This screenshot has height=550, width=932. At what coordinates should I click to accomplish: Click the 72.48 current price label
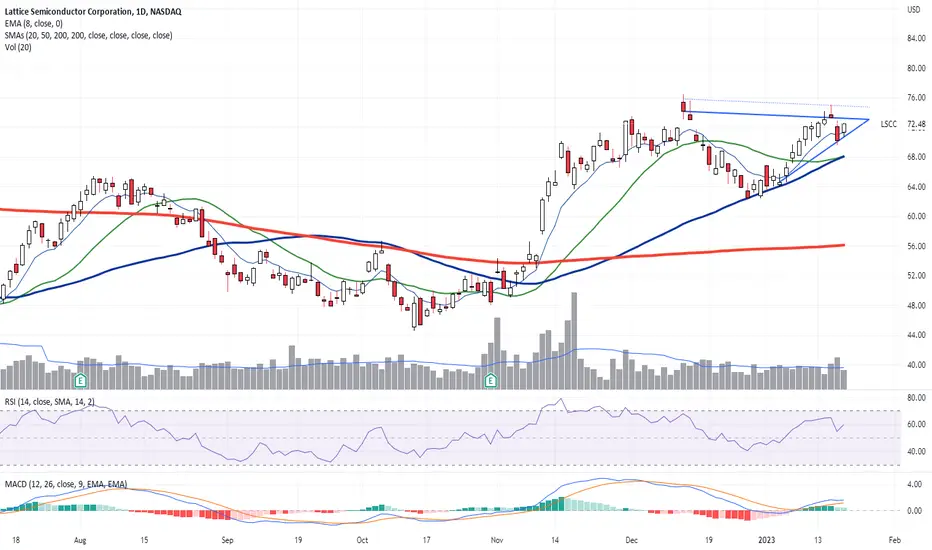(917, 124)
